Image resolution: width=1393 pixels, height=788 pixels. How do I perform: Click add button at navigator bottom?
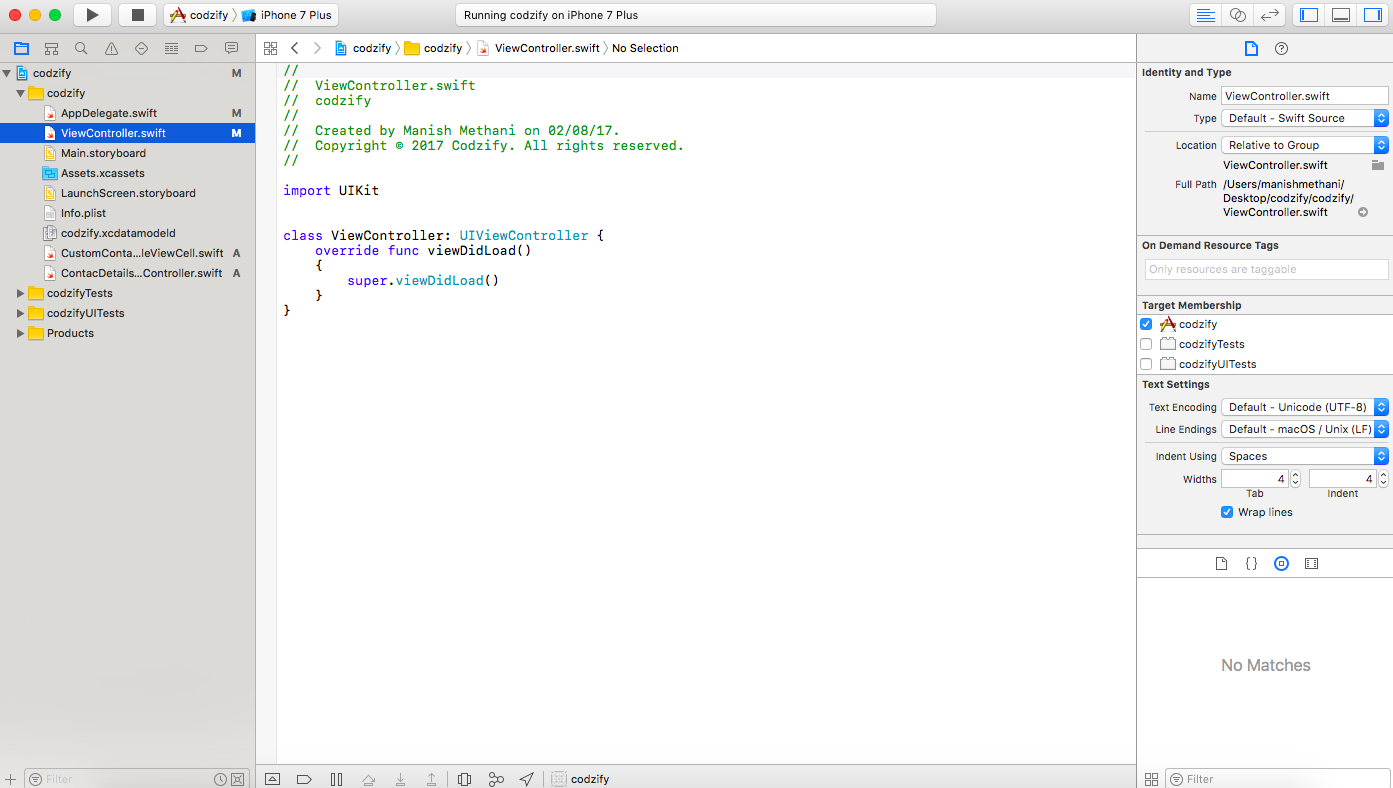click(x=11, y=779)
